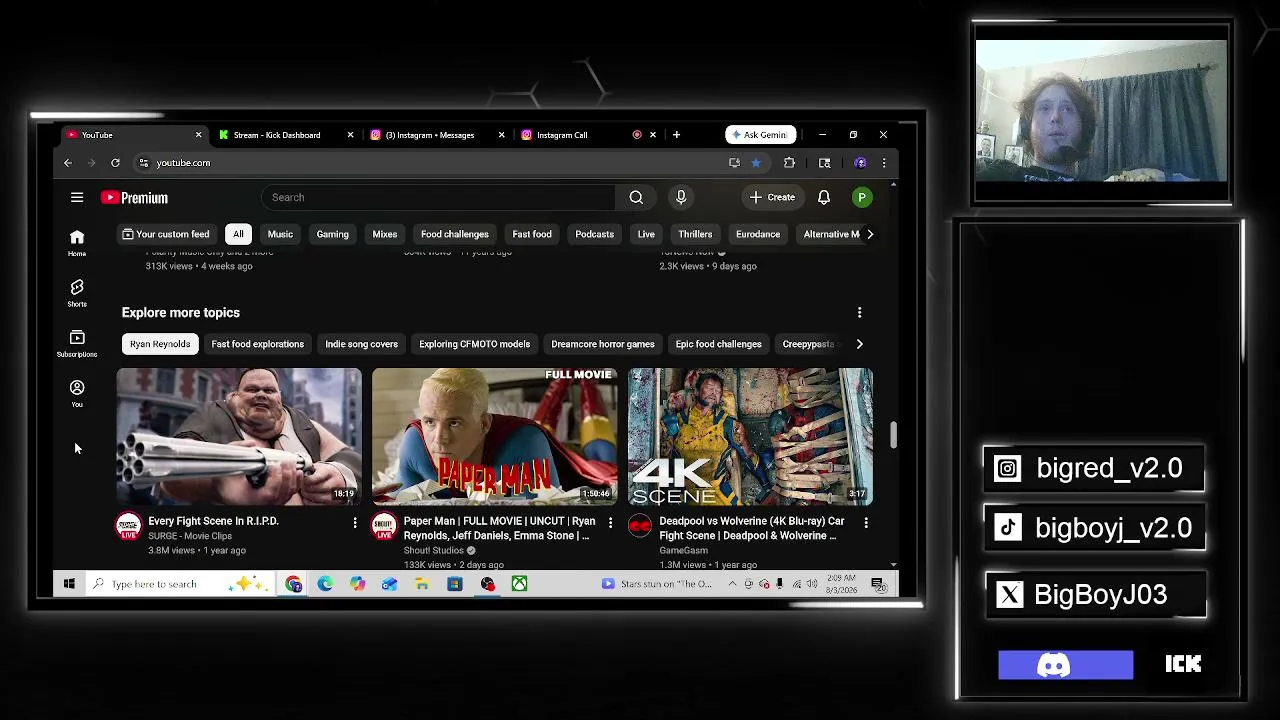The width and height of the screenshot is (1280, 720).
Task: Open the Dreamcore horror games topic
Action: click(x=603, y=344)
